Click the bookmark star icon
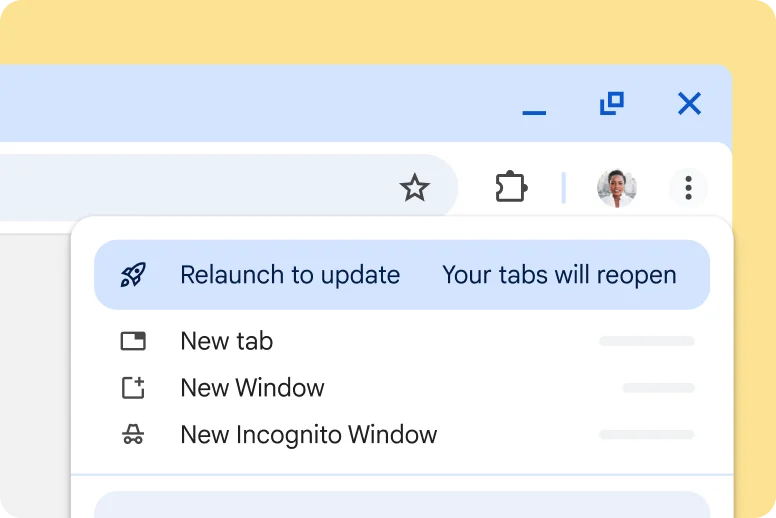Image resolution: width=776 pixels, height=518 pixels. (x=414, y=187)
